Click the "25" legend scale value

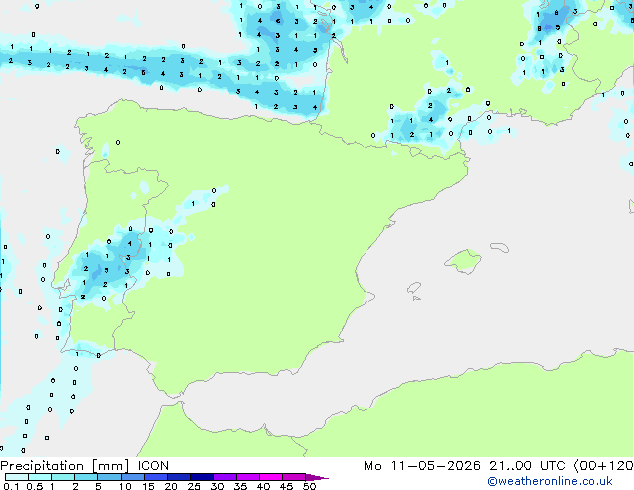[x=194, y=486]
